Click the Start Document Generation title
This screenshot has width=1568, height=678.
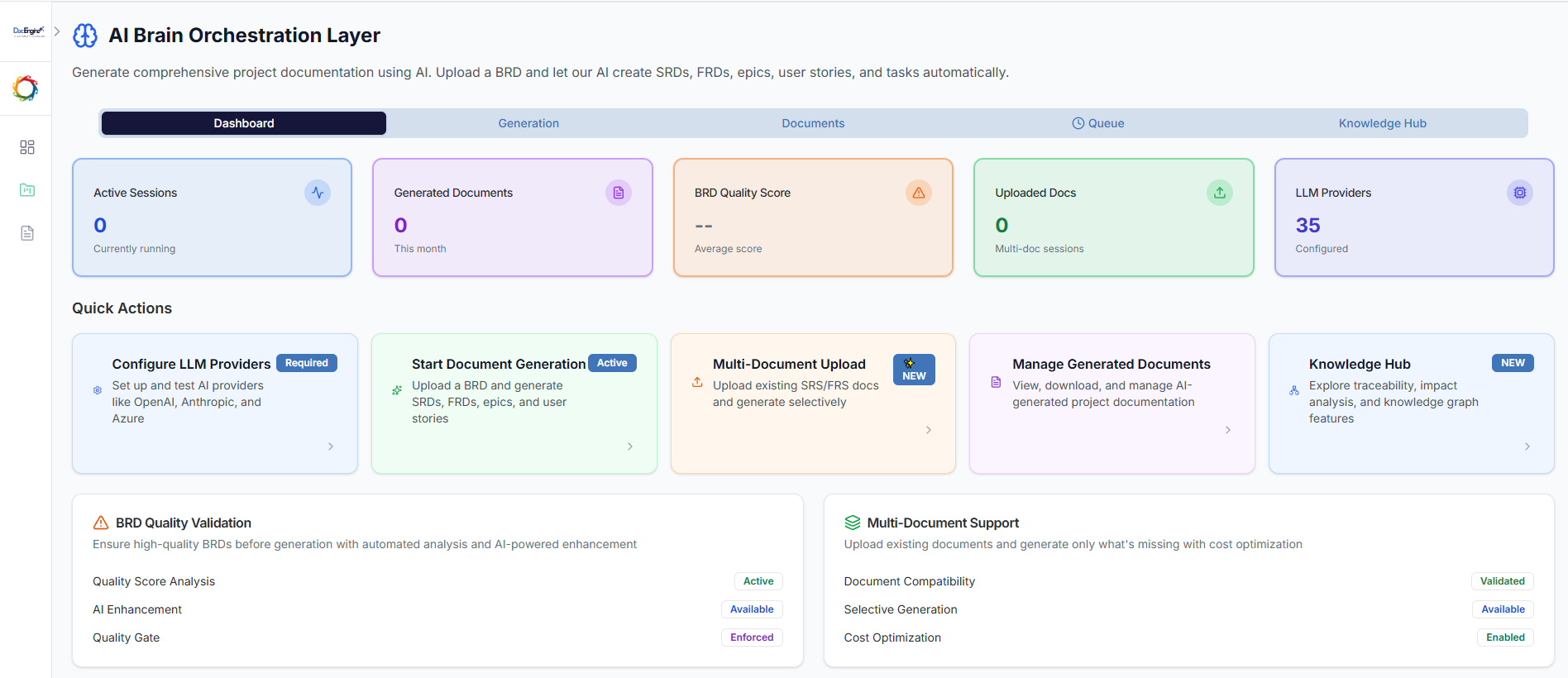(x=499, y=364)
